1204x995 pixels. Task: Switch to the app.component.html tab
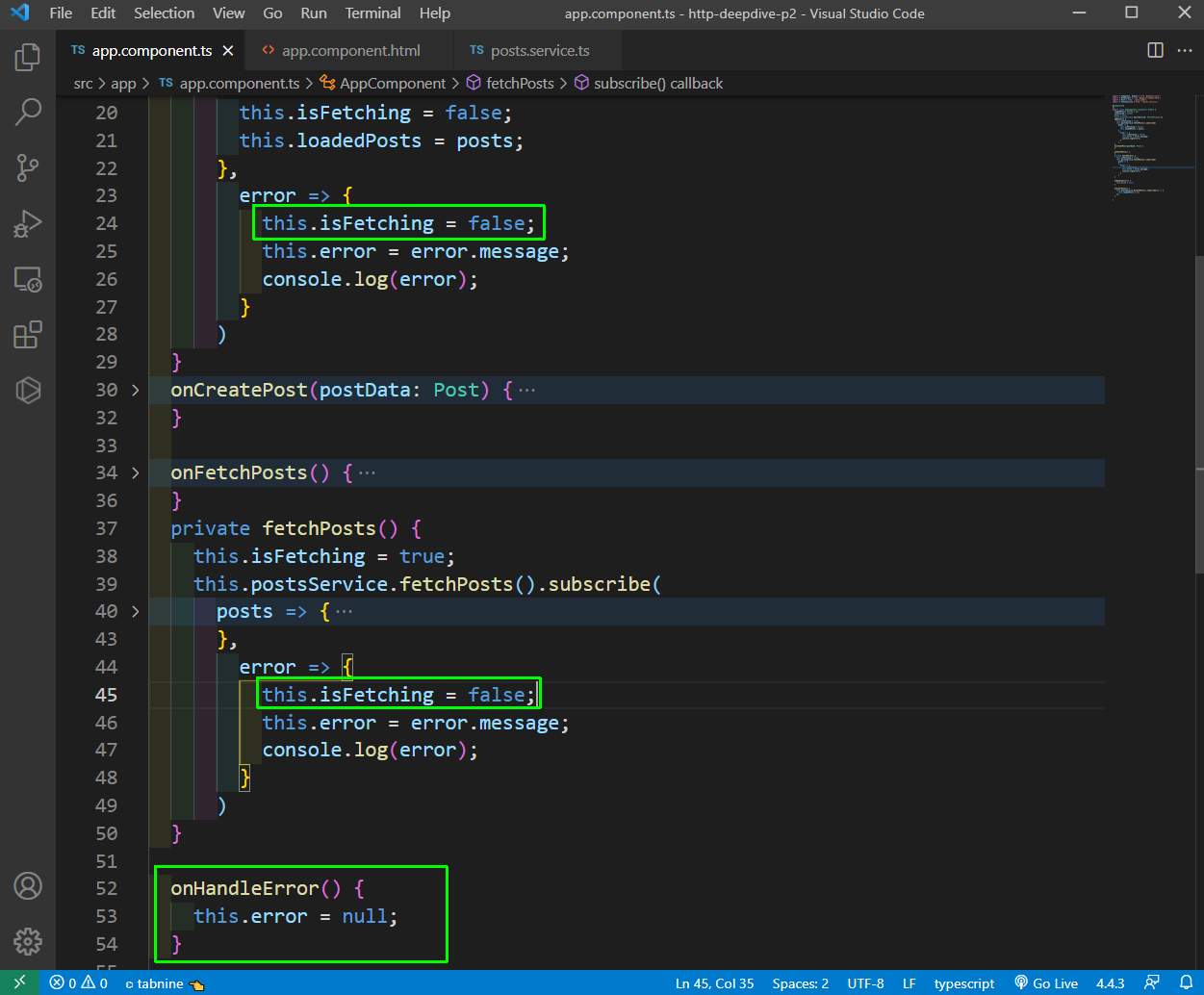pos(350,50)
